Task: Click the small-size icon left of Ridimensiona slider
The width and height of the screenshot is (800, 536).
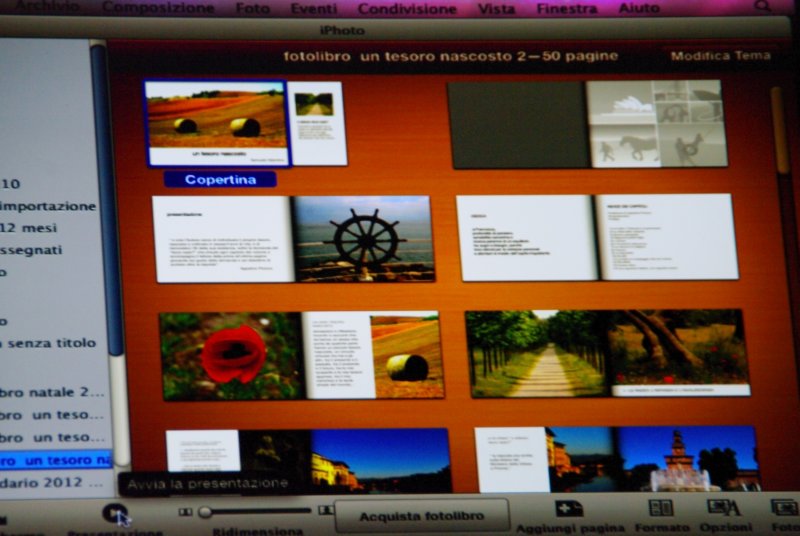Action: 185,512
